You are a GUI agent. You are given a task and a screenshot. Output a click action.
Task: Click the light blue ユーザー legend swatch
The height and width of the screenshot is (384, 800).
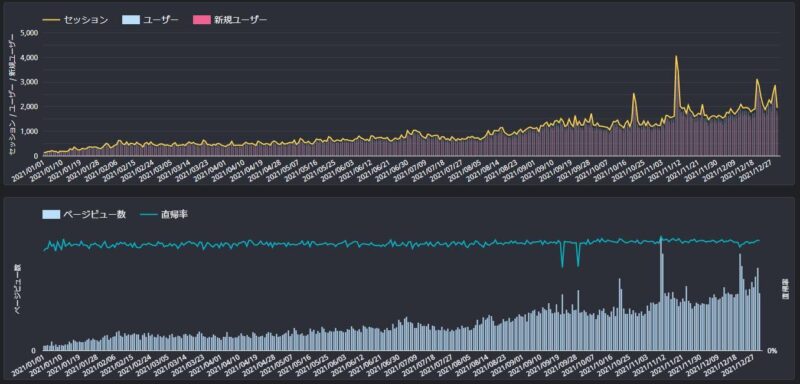click(131, 20)
